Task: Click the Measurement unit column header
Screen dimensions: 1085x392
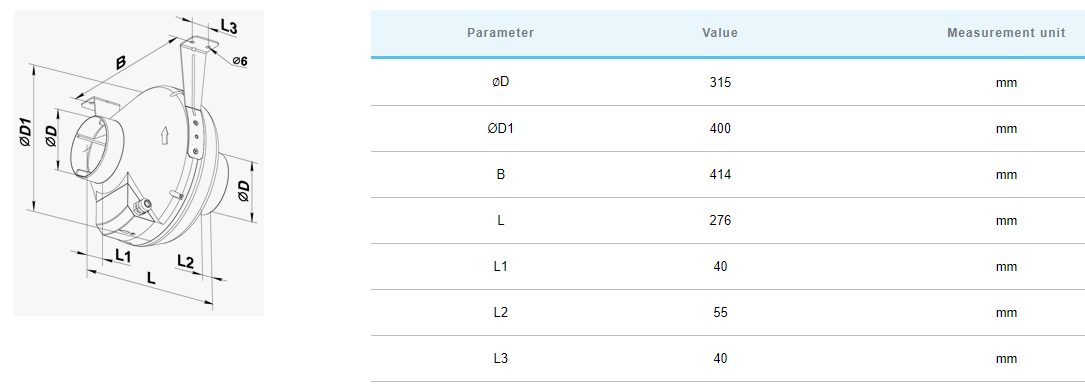Action: tap(1006, 32)
